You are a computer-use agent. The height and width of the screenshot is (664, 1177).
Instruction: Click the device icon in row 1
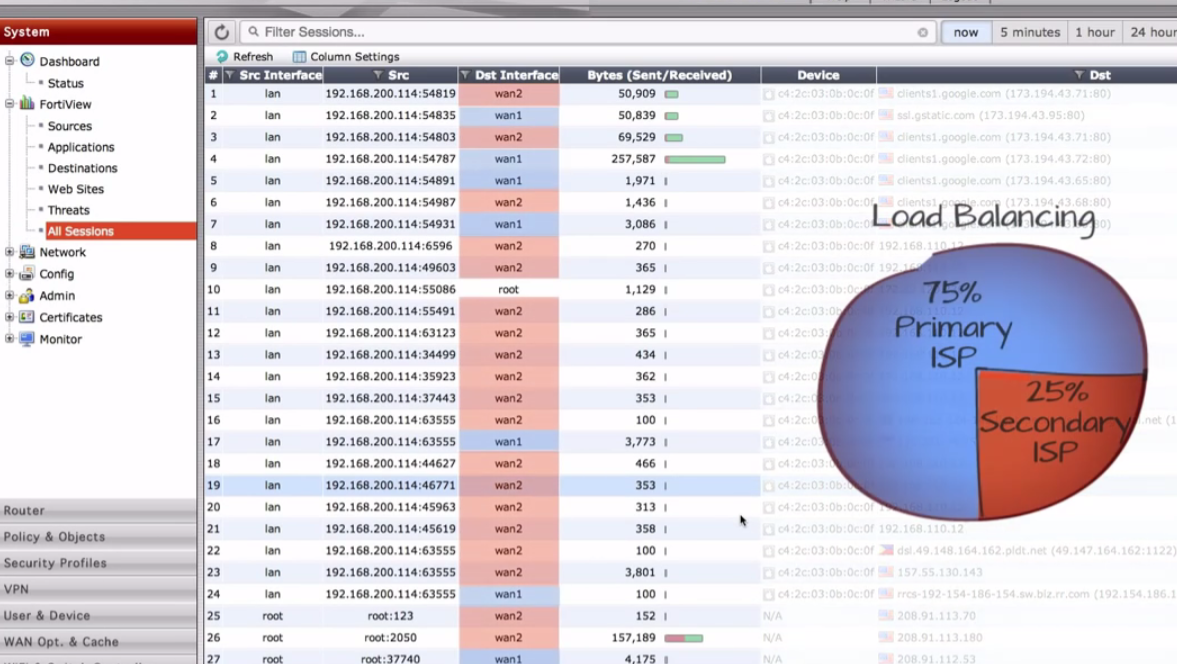769,95
